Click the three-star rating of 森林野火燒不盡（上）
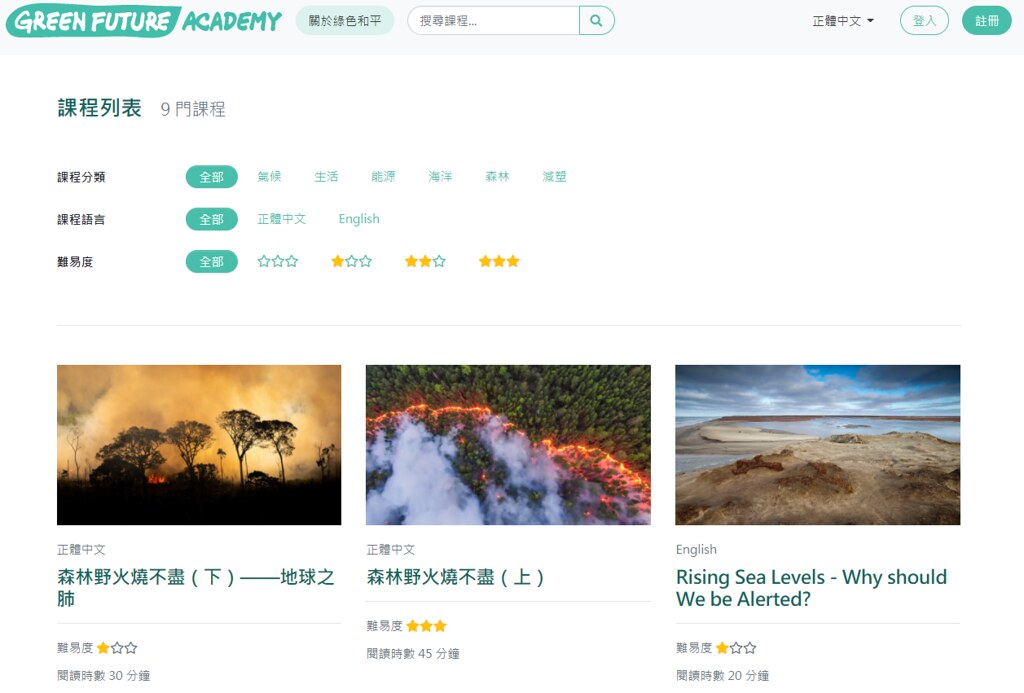Screen dimensions: 1024x693 426,626
